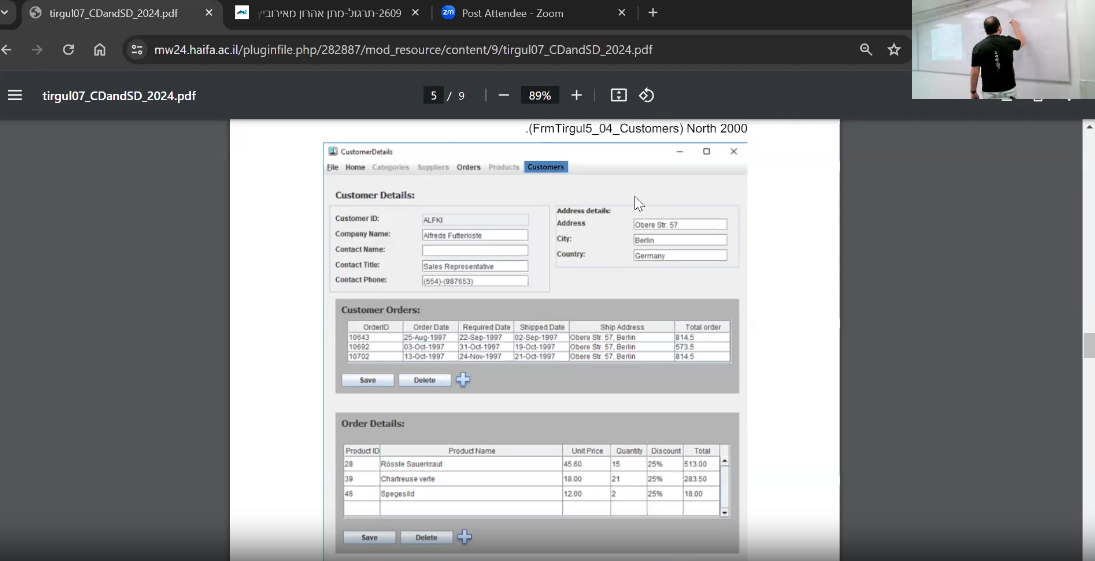
Task: Rotate the PDF counterclockwise
Action: pos(647,95)
